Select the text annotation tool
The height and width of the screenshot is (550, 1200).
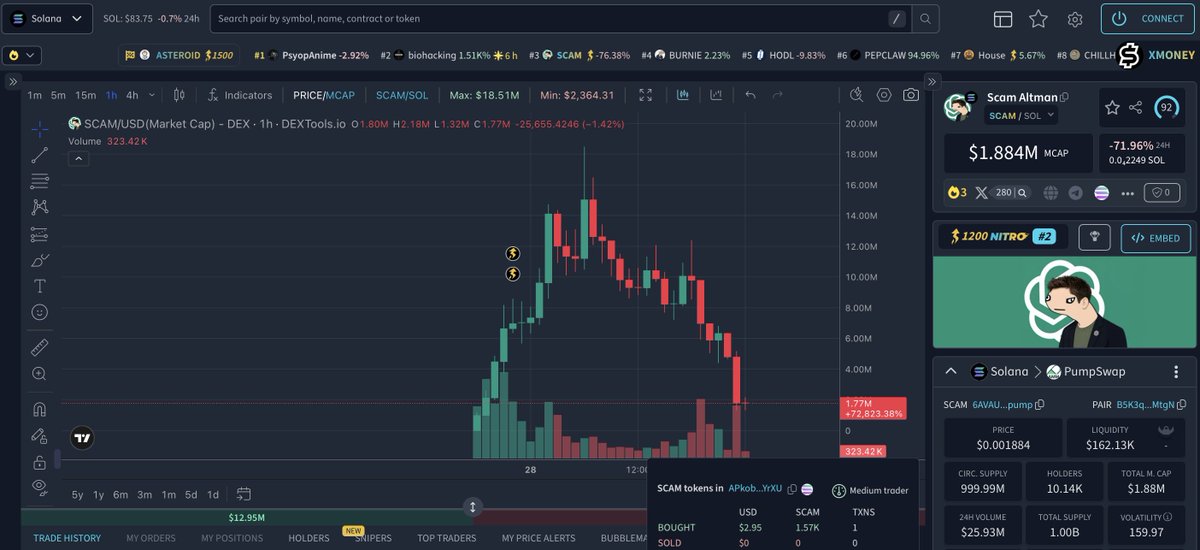coord(40,286)
